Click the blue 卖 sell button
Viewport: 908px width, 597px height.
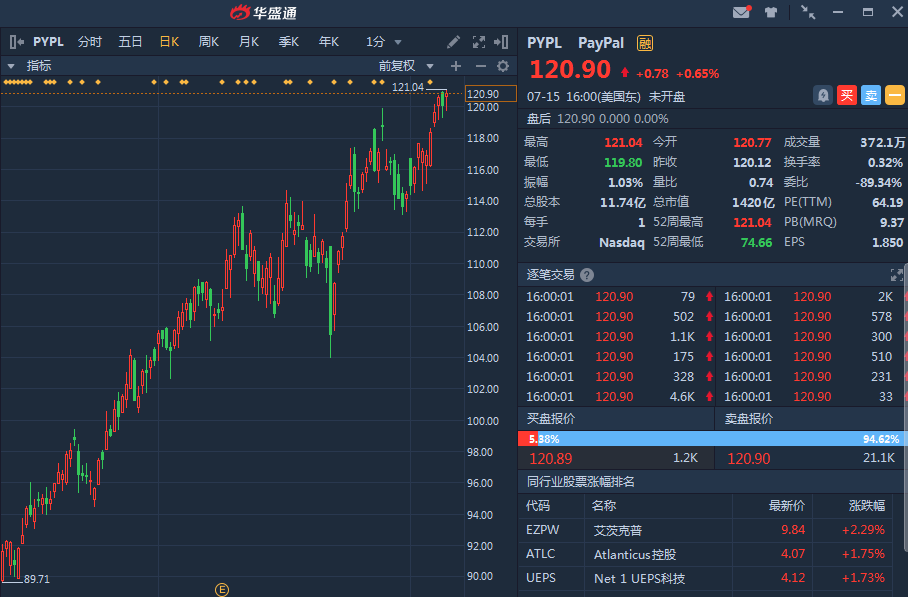[x=871, y=95]
